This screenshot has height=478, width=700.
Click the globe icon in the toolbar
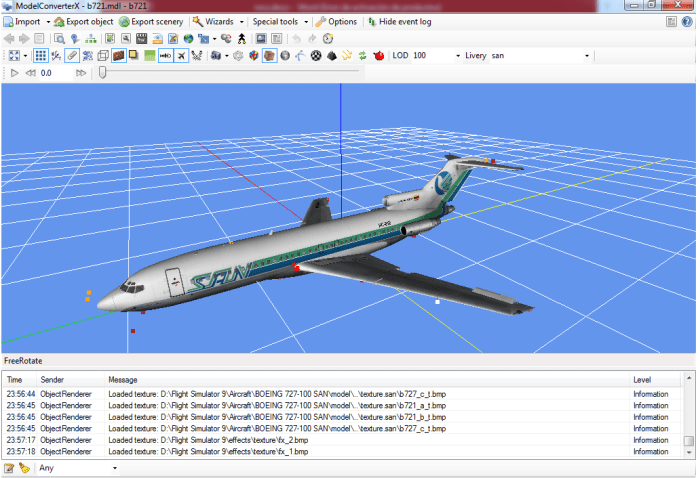click(188, 39)
